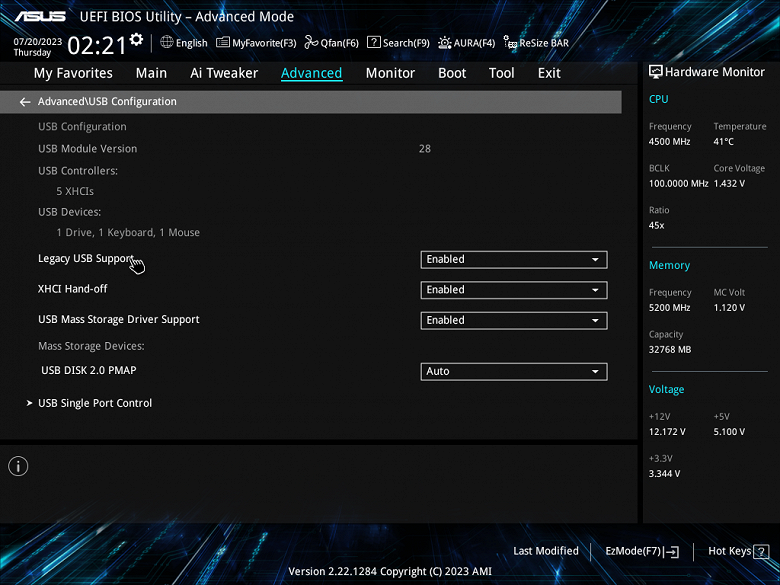This screenshot has width=780, height=585.
Task: Click the info circle icon
Action: 18,466
